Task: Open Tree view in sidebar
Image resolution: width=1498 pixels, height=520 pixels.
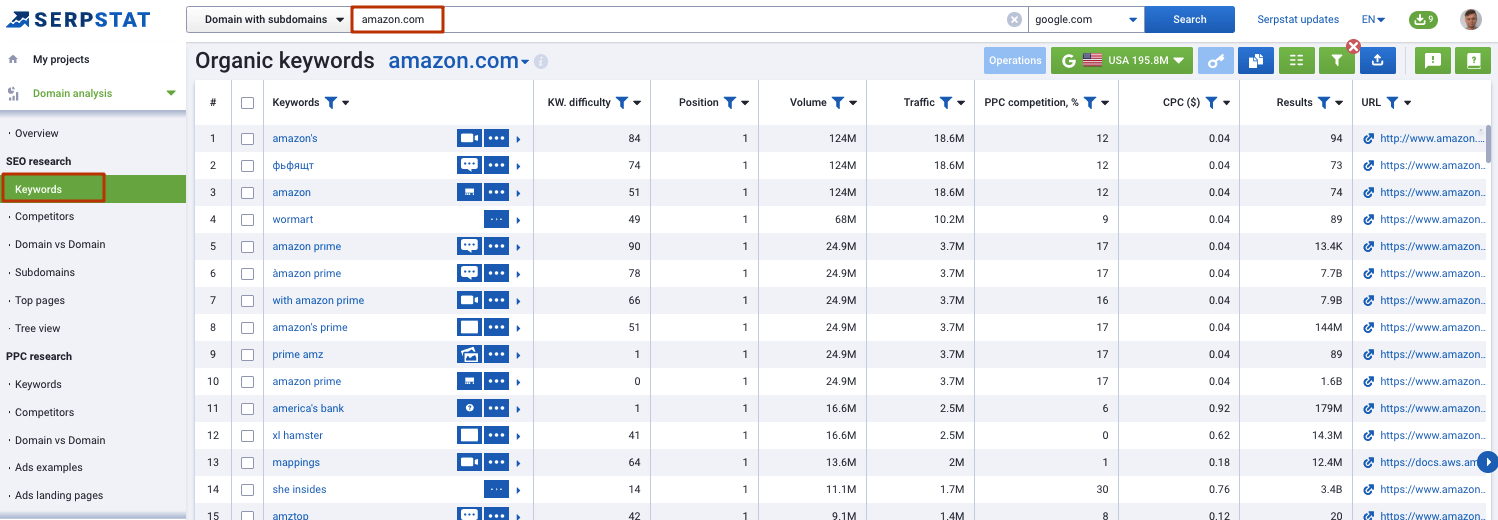Action: [x=38, y=328]
